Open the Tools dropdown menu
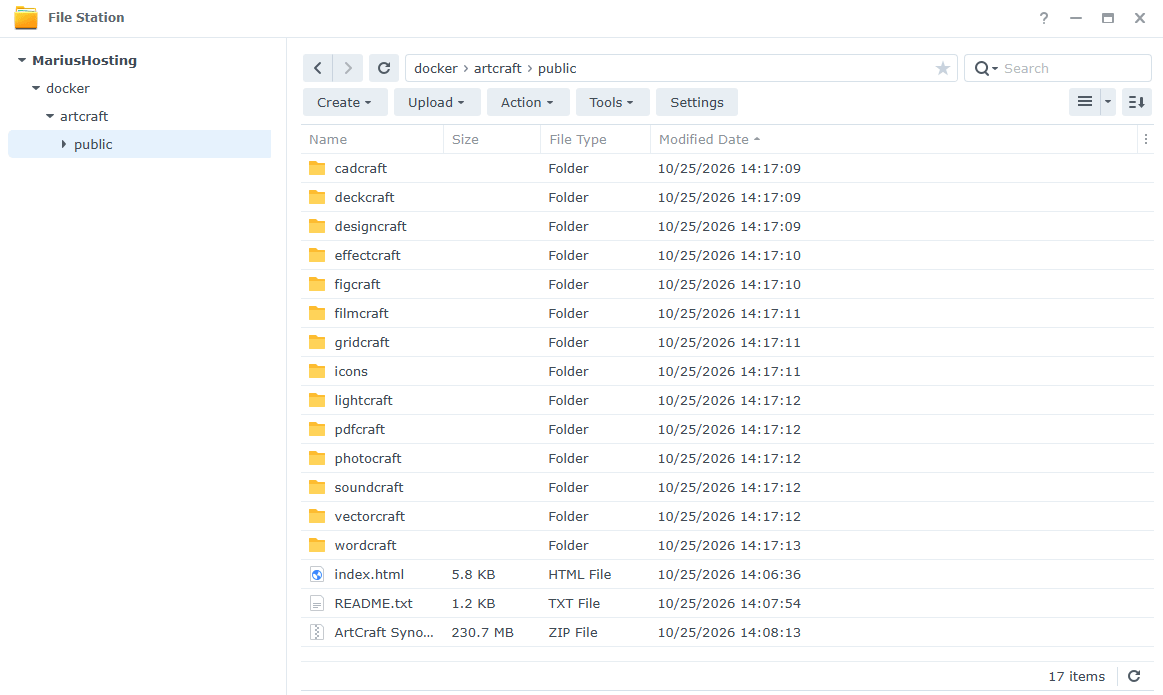Viewport: 1163px width, 695px height. (x=612, y=102)
